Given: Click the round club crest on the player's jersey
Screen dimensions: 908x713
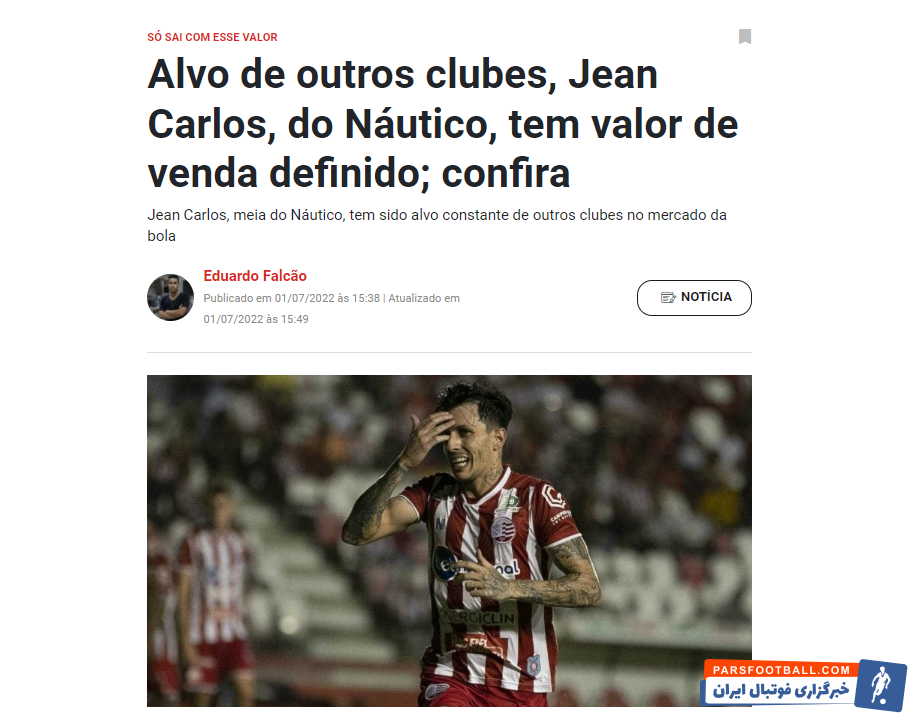Looking at the screenshot, I should point(502,530).
